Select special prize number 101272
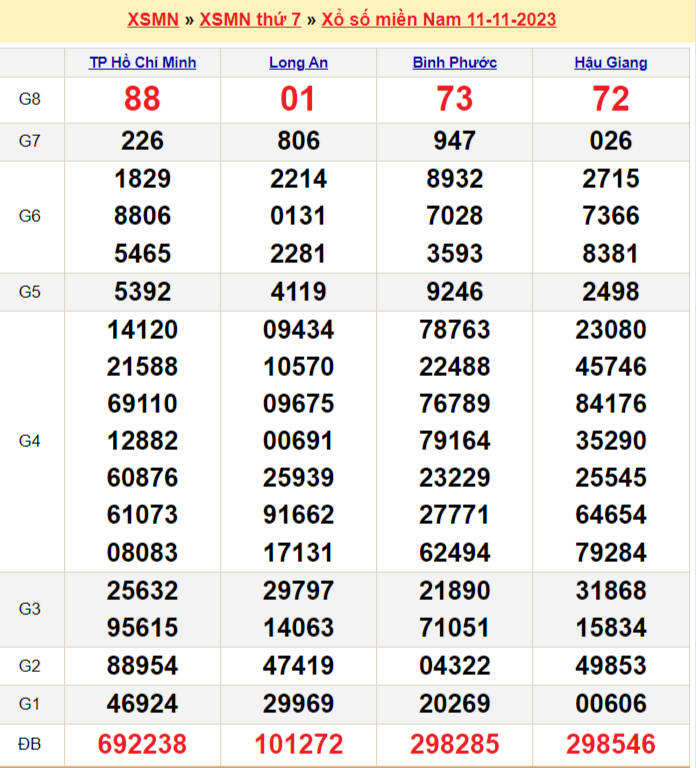Viewport: 696px width, 768px height. 298,744
